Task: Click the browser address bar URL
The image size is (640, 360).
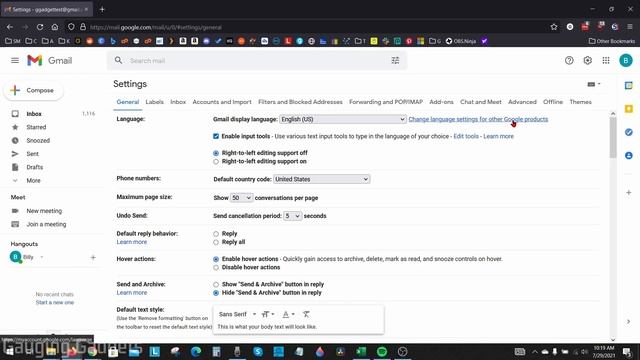Action: click(x=156, y=27)
